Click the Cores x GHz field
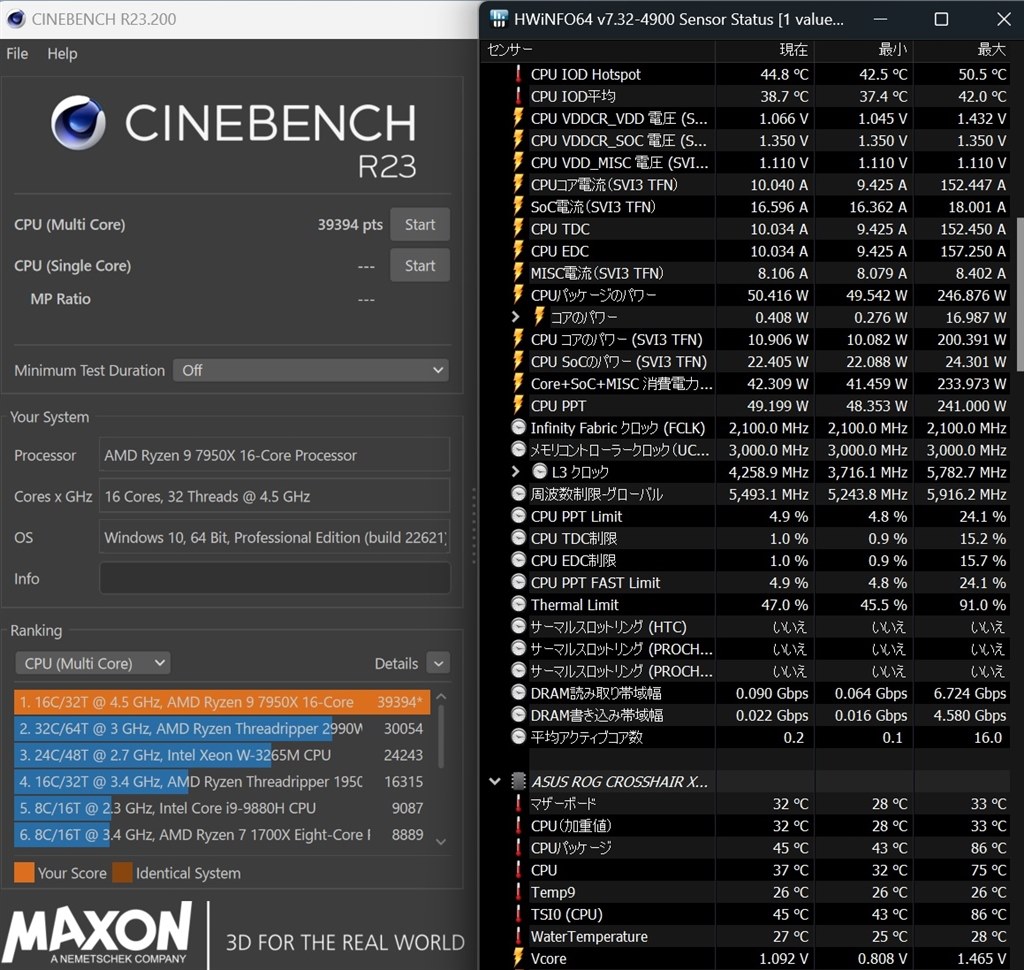The width and height of the screenshot is (1024, 970). point(274,496)
